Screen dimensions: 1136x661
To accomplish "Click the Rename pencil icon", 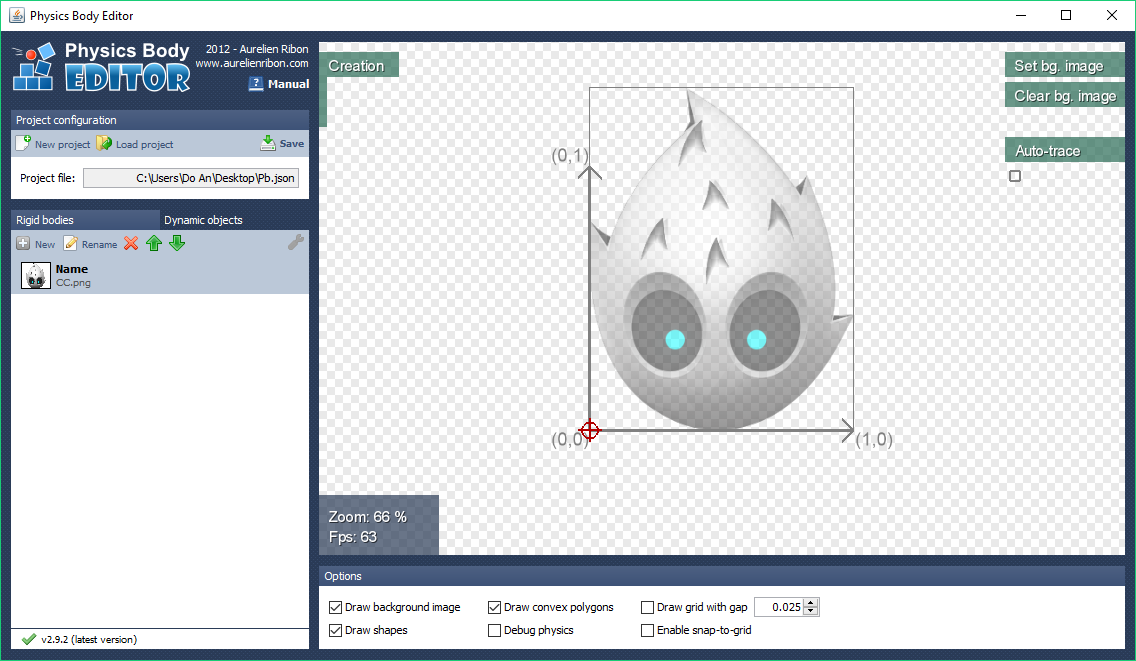I will 70,244.
